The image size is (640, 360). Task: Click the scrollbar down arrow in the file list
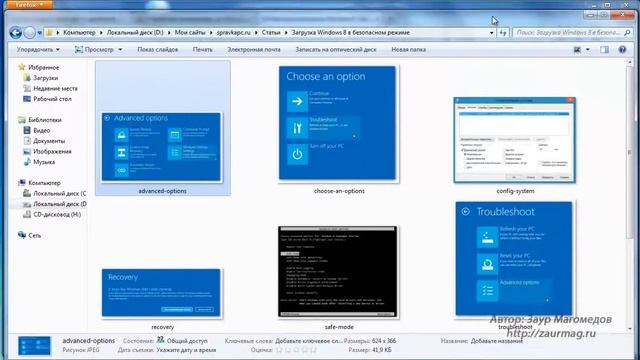point(629,329)
